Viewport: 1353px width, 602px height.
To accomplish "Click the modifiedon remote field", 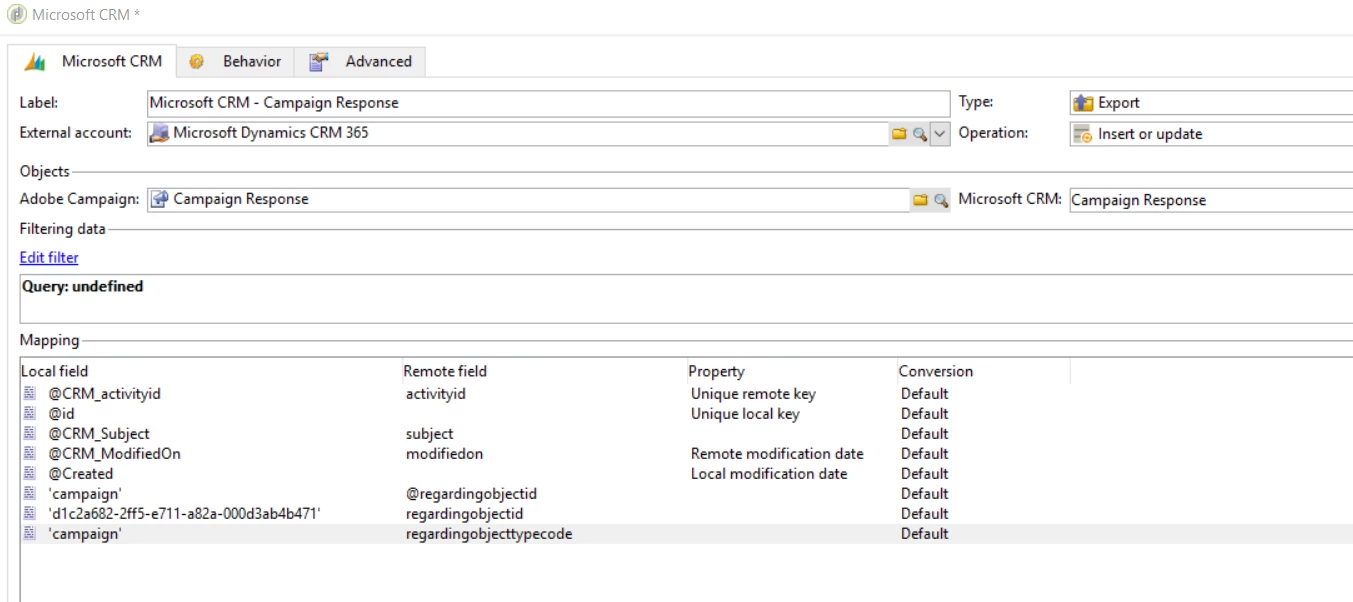I will click(x=444, y=454).
